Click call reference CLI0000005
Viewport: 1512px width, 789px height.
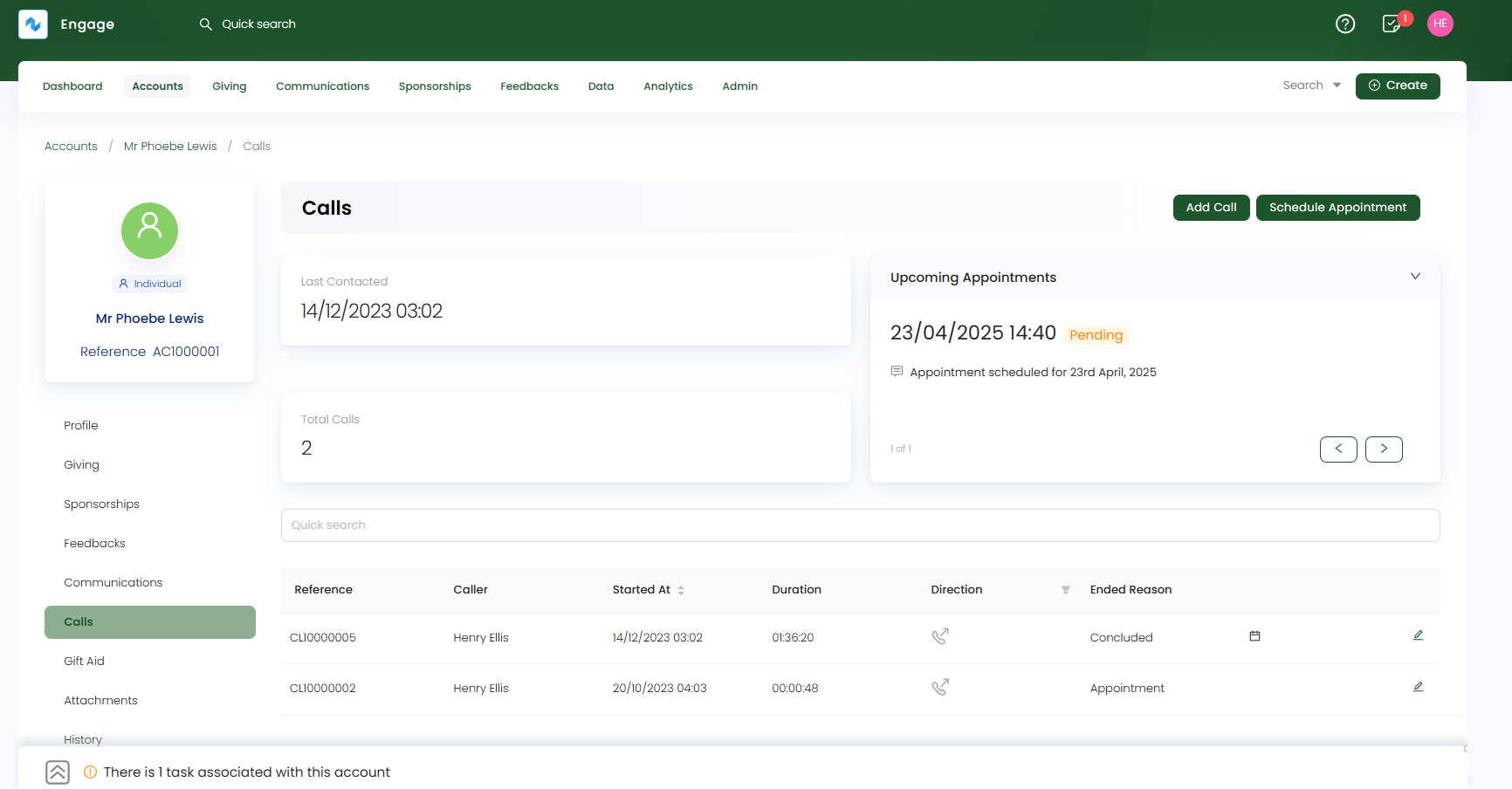(323, 638)
